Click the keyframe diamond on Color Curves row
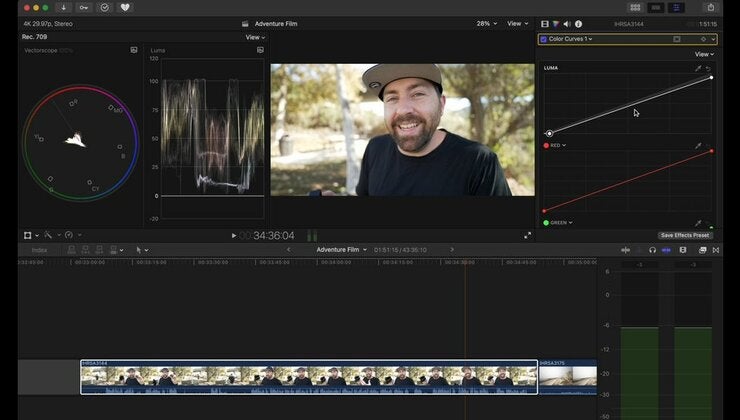The height and width of the screenshot is (420, 740). click(x=703, y=39)
